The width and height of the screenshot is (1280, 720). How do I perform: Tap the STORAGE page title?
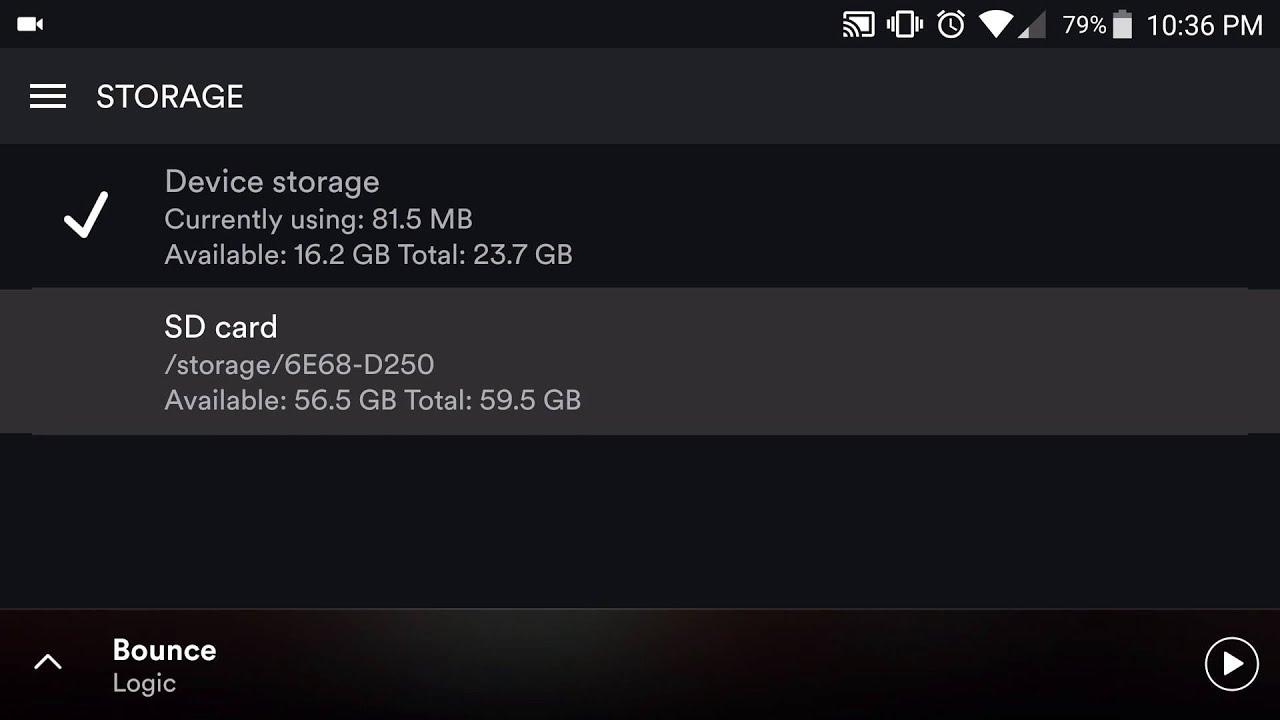point(170,96)
